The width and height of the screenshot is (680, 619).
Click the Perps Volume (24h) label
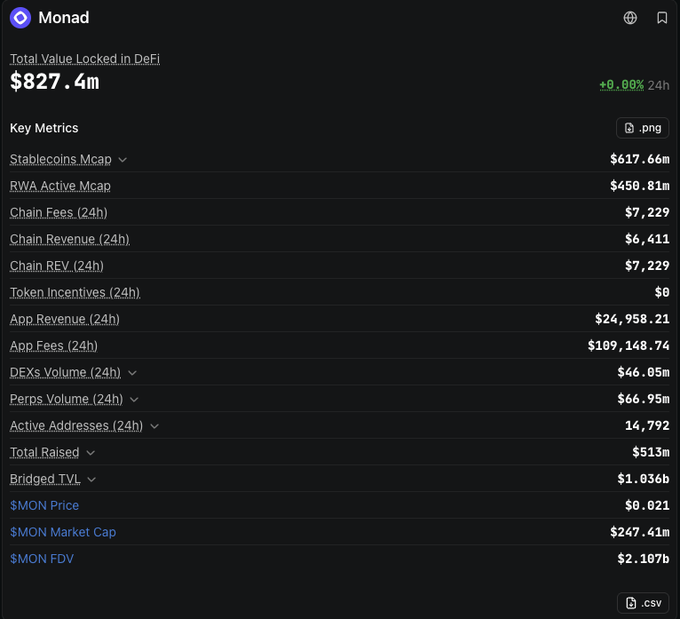[x=66, y=399]
